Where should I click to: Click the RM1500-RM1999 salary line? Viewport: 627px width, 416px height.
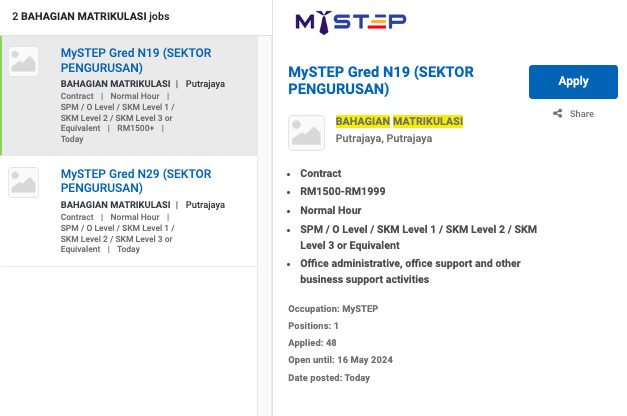tap(342, 192)
